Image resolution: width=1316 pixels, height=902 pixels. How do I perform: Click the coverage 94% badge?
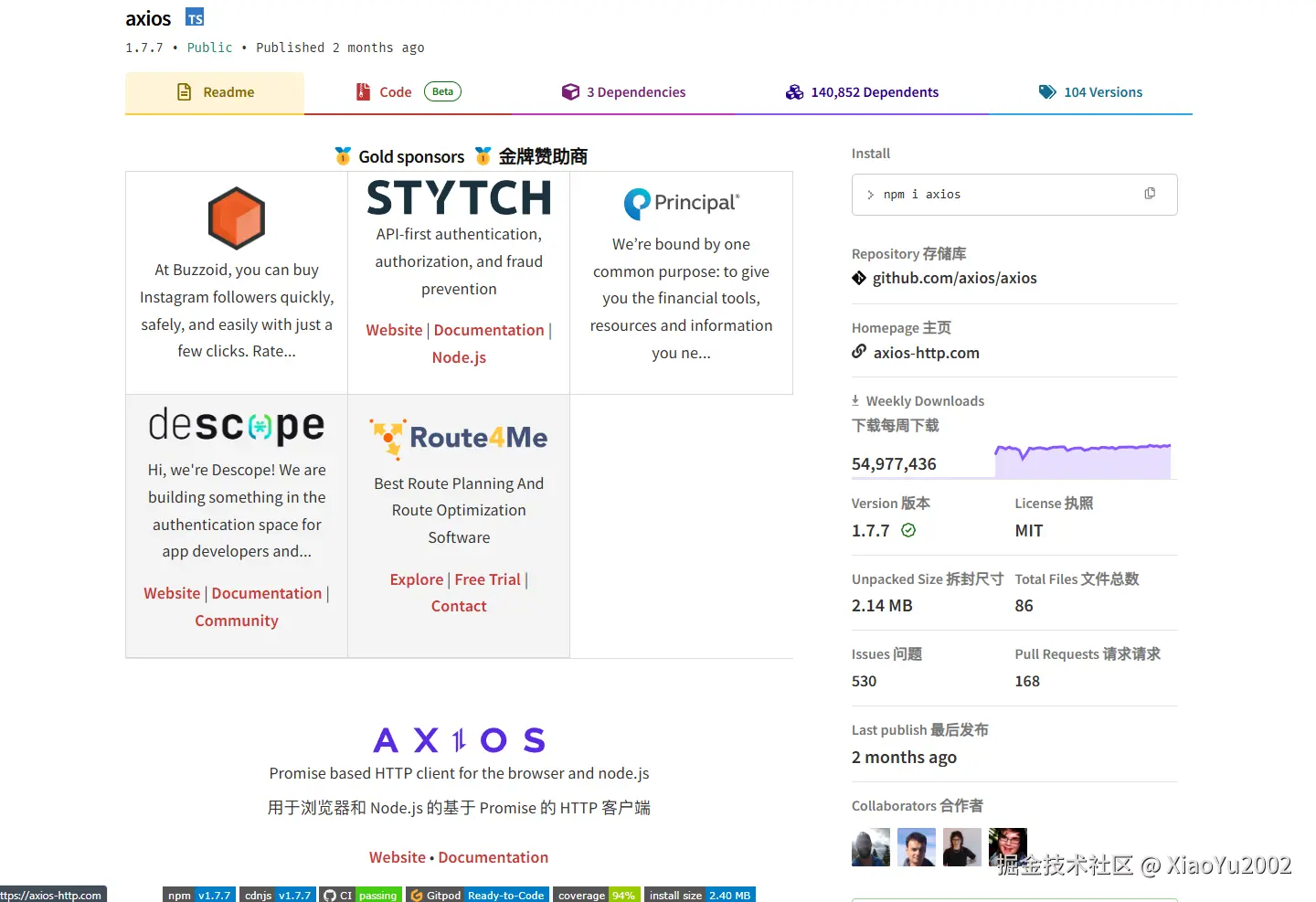[x=597, y=895]
